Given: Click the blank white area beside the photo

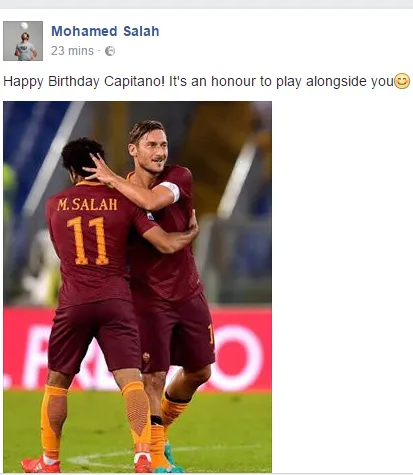Looking at the screenshot, I should point(342,287).
